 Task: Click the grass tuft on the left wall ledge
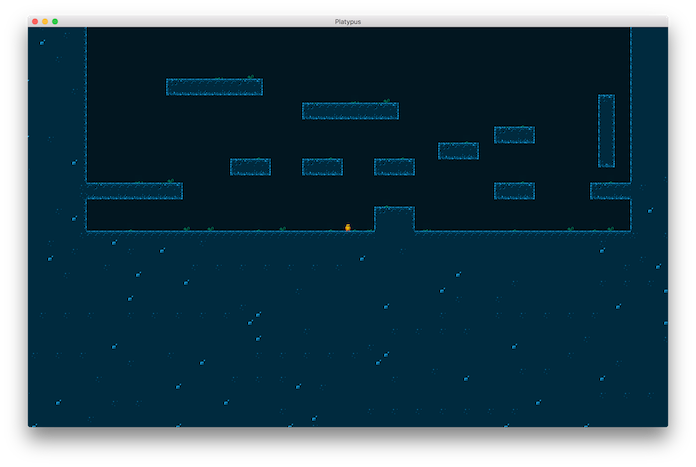[x=171, y=181]
